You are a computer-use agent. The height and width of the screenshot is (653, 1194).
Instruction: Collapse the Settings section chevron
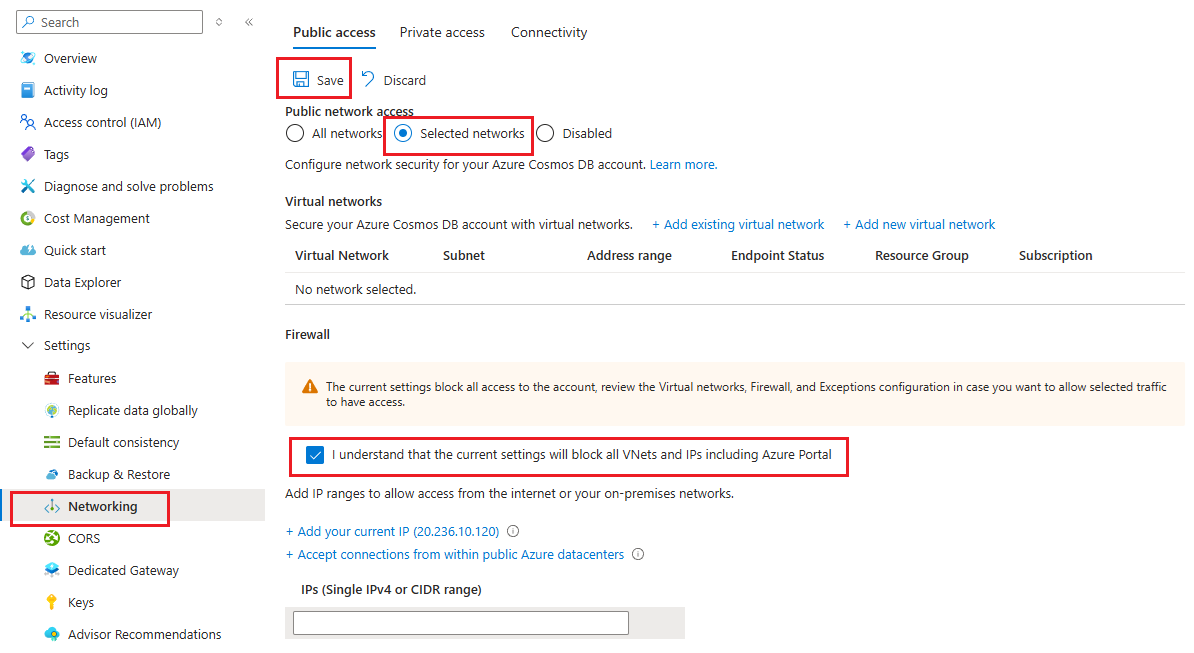[27, 346]
